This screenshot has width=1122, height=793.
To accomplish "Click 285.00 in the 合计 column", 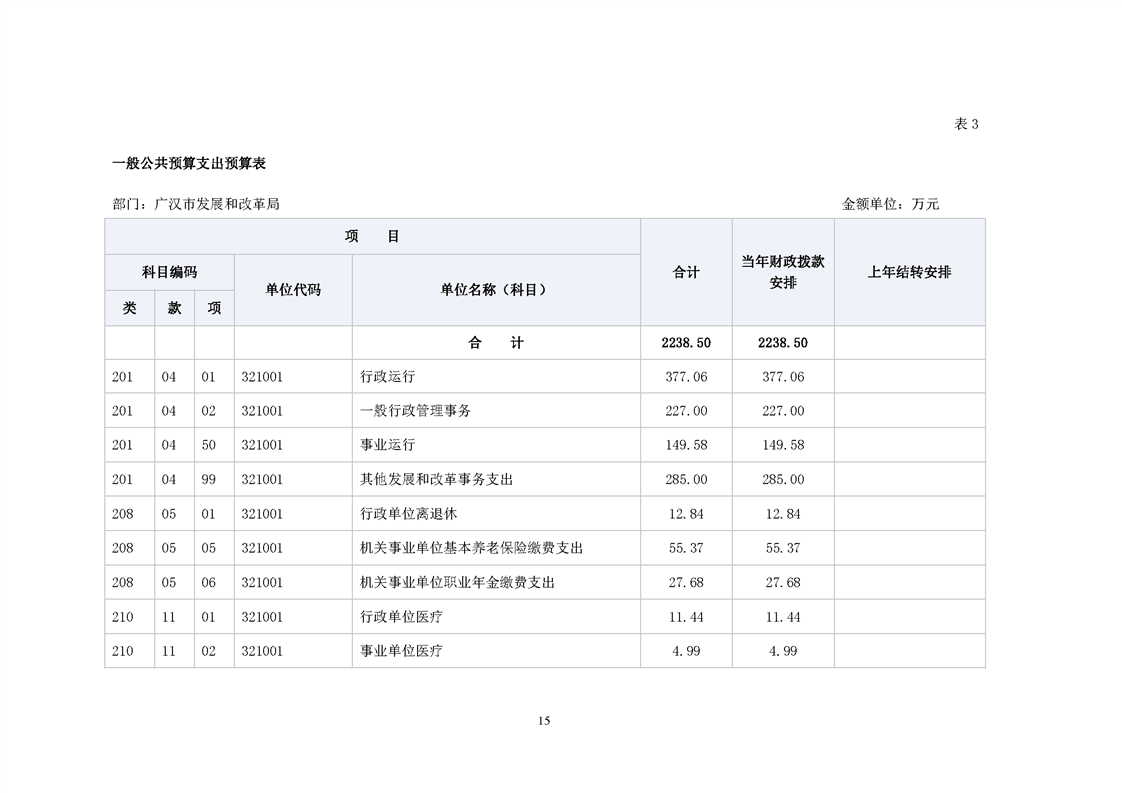I will 686,479.
